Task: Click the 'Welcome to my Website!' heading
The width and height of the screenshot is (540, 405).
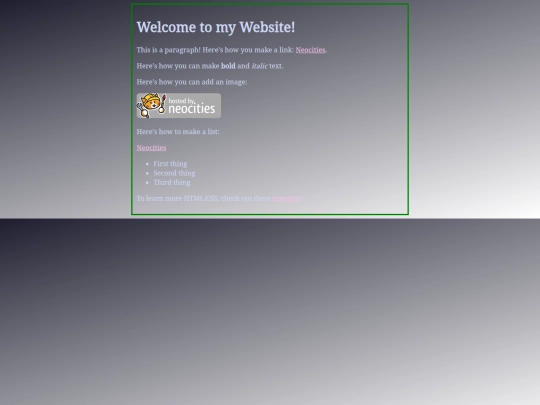Action: click(x=216, y=27)
